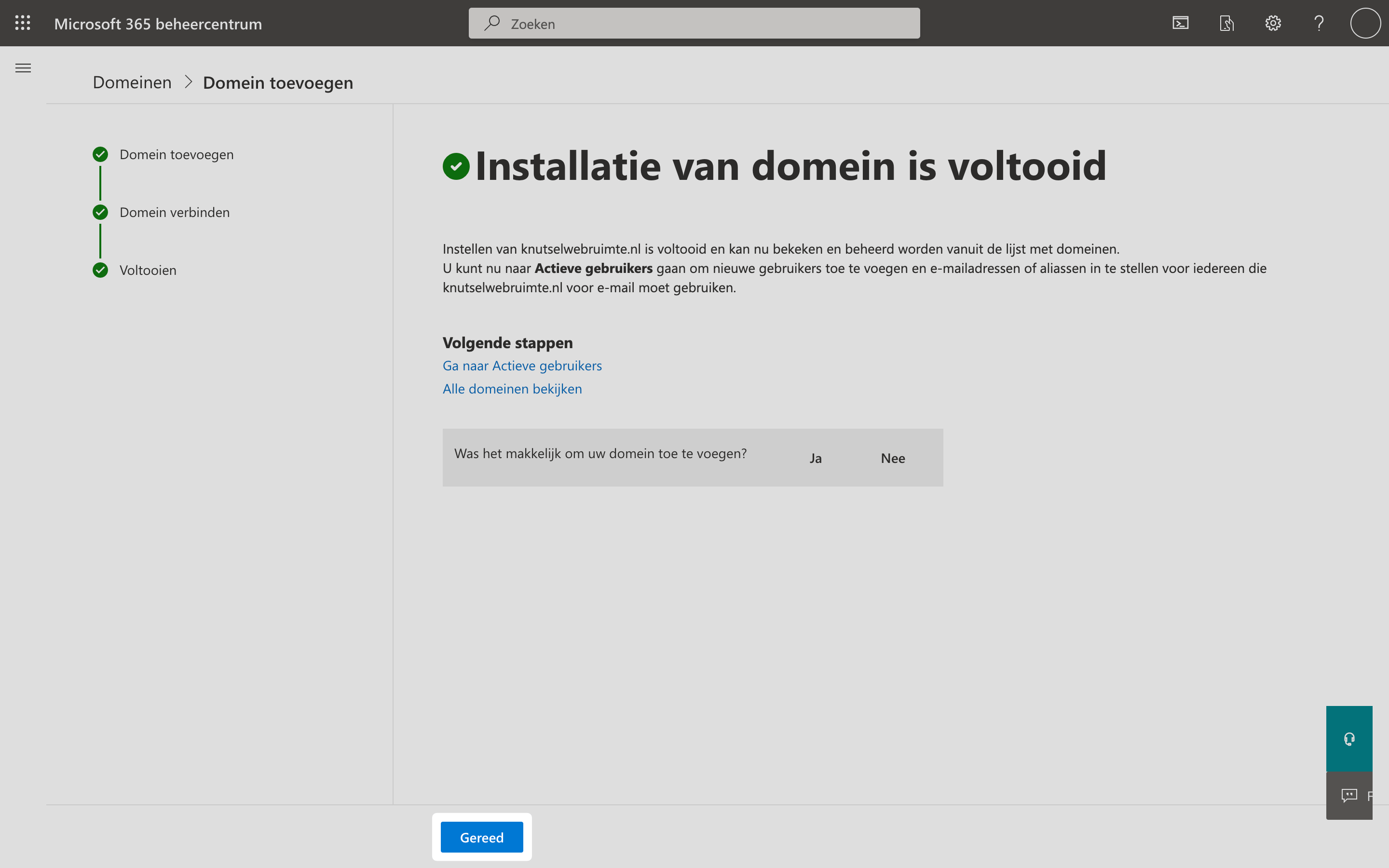Image resolution: width=1389 pixels, height=868 pixels.
Task: Open the 'Domeinen' breadcrumb
Action: 132,82
